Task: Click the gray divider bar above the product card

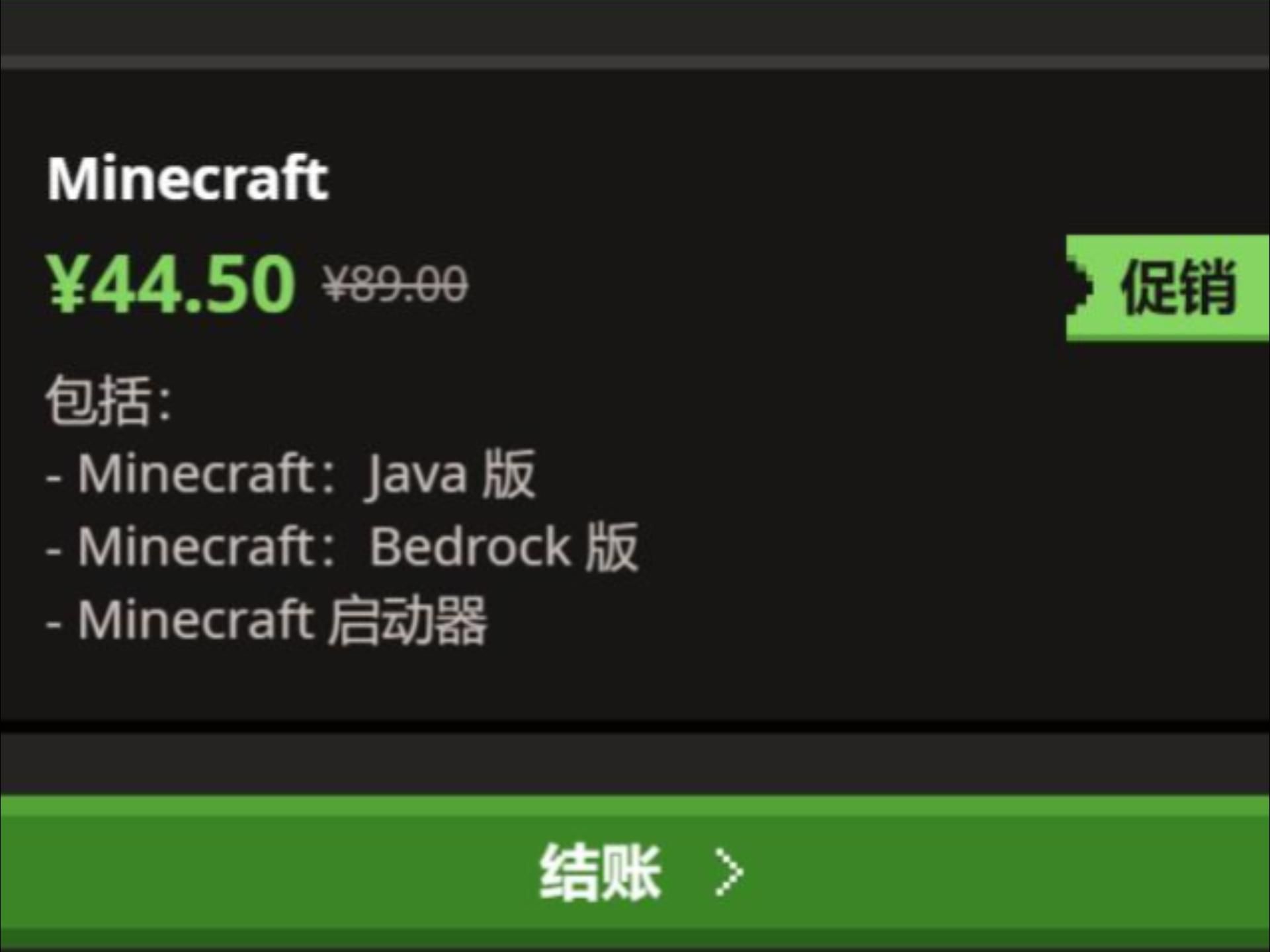Action: pyautogui.click(x=635, y=62)
